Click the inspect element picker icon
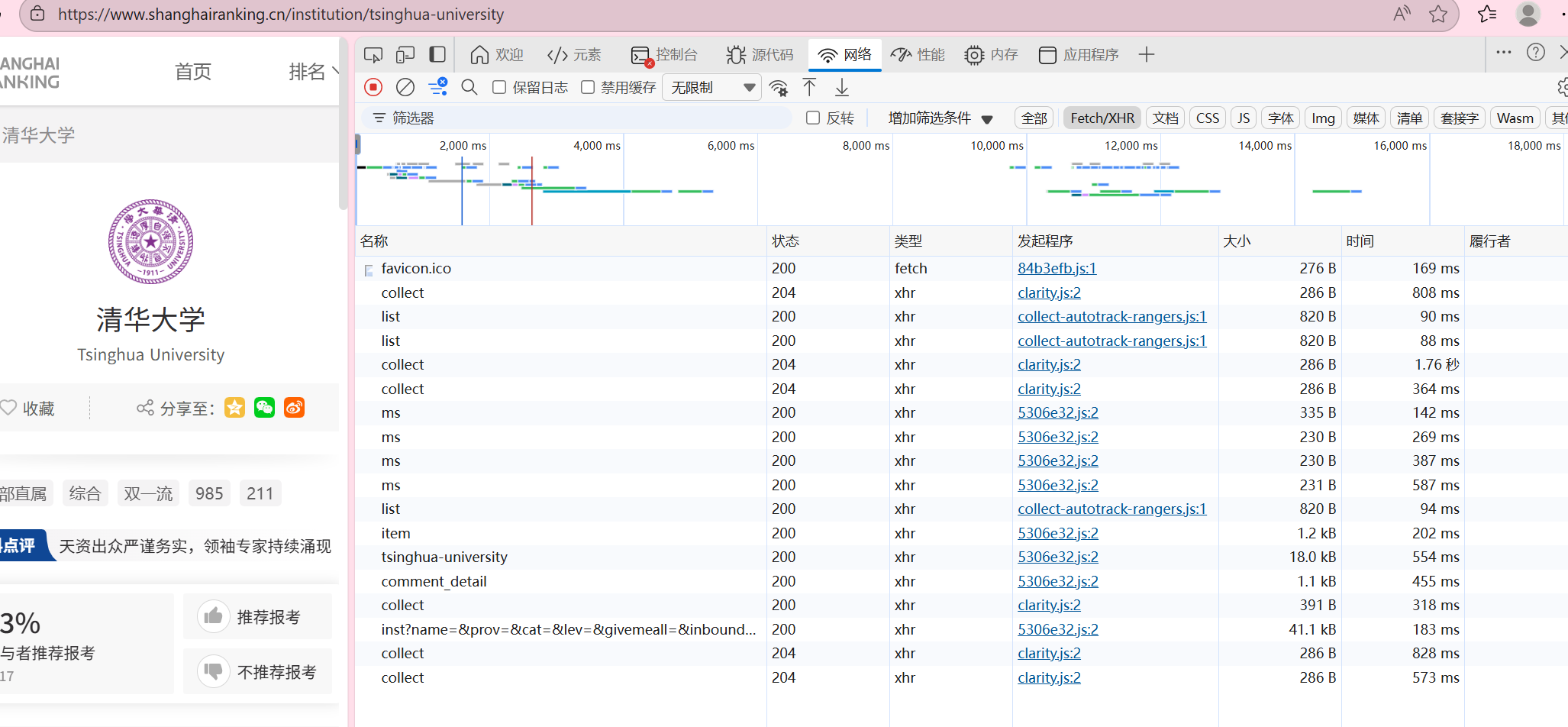This screenshot has width=1568, height=727. coord(373,55)
